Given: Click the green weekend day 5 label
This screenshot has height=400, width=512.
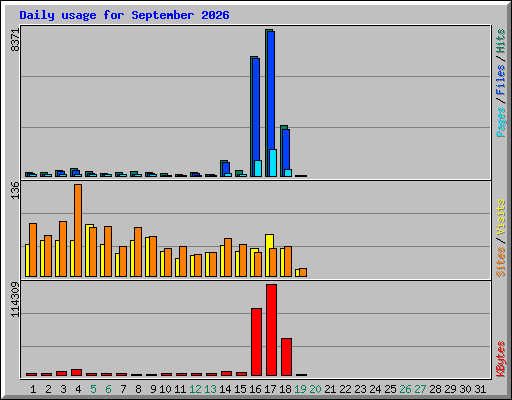Looking at the screenshot, I should click(x=93, y=389).
